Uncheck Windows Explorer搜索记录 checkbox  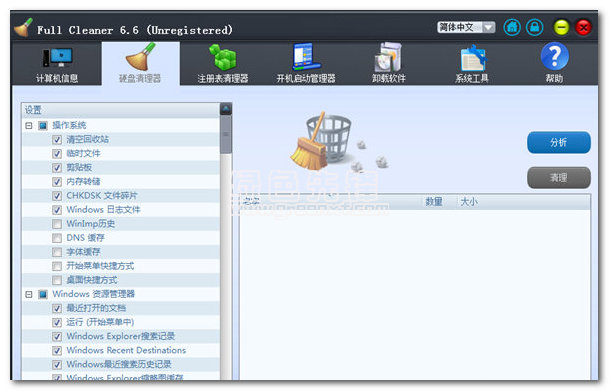[x=57, y=337]
